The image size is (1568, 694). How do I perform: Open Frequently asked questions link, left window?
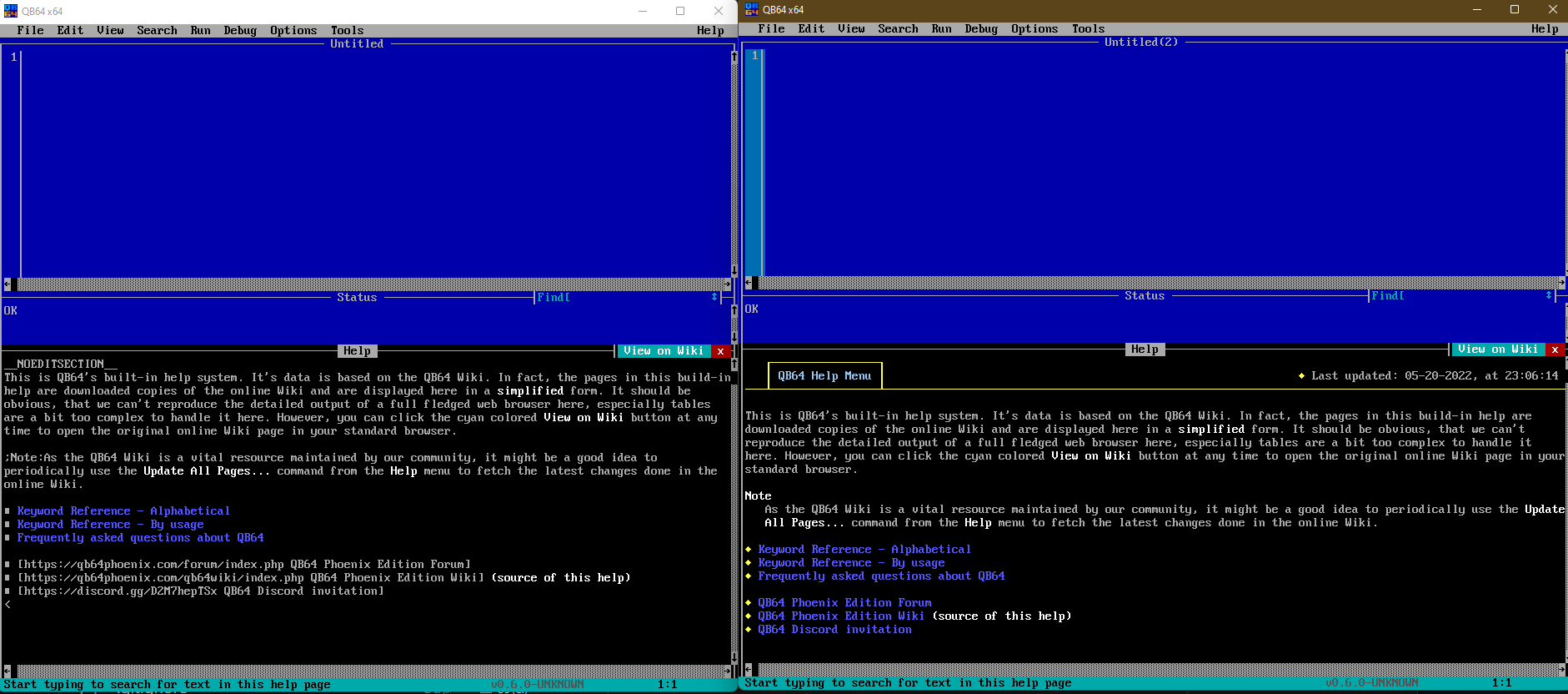pos(141,538)
